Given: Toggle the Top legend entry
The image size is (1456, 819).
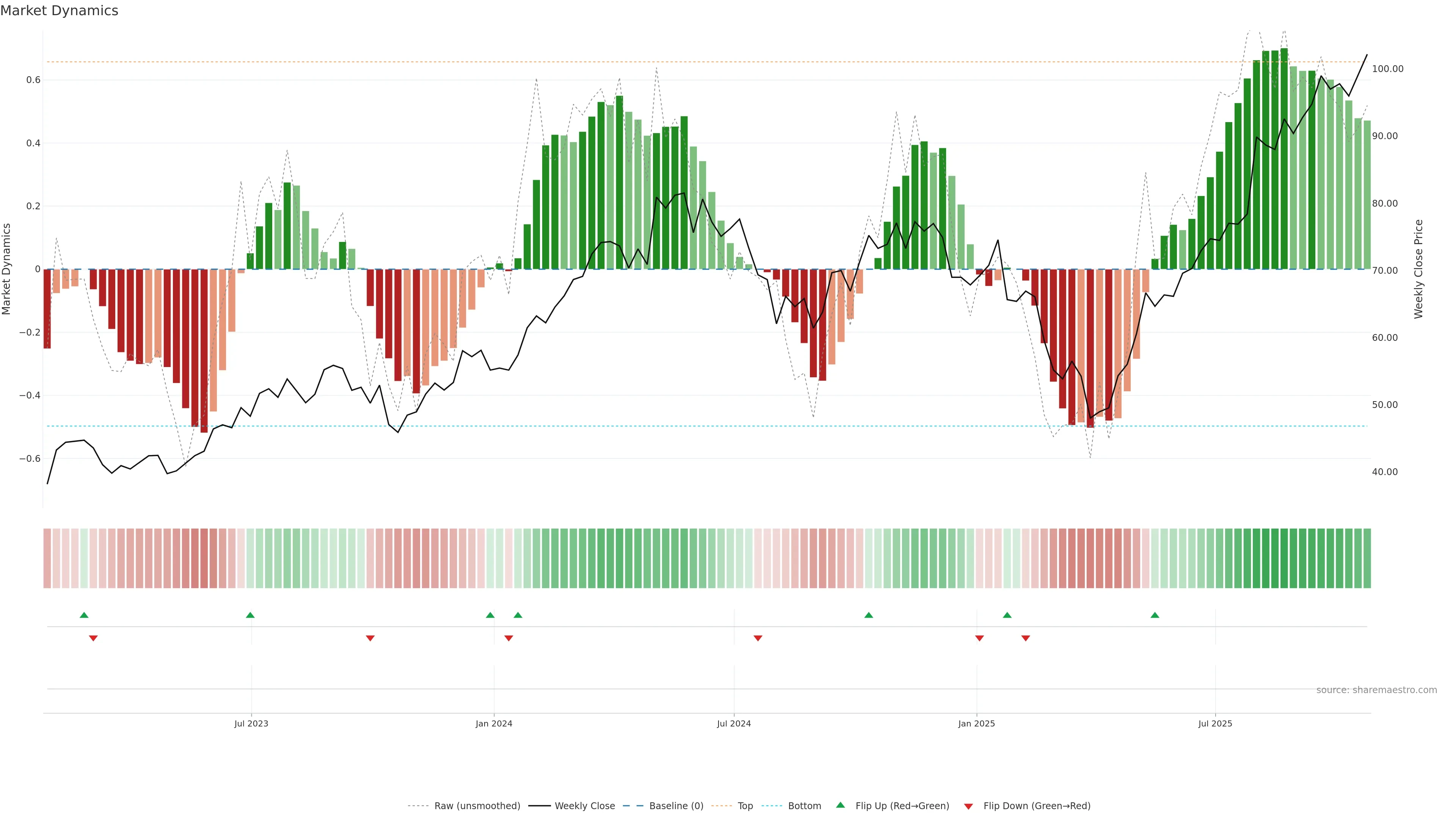Looking at the screenshot, I should (745, 805).
